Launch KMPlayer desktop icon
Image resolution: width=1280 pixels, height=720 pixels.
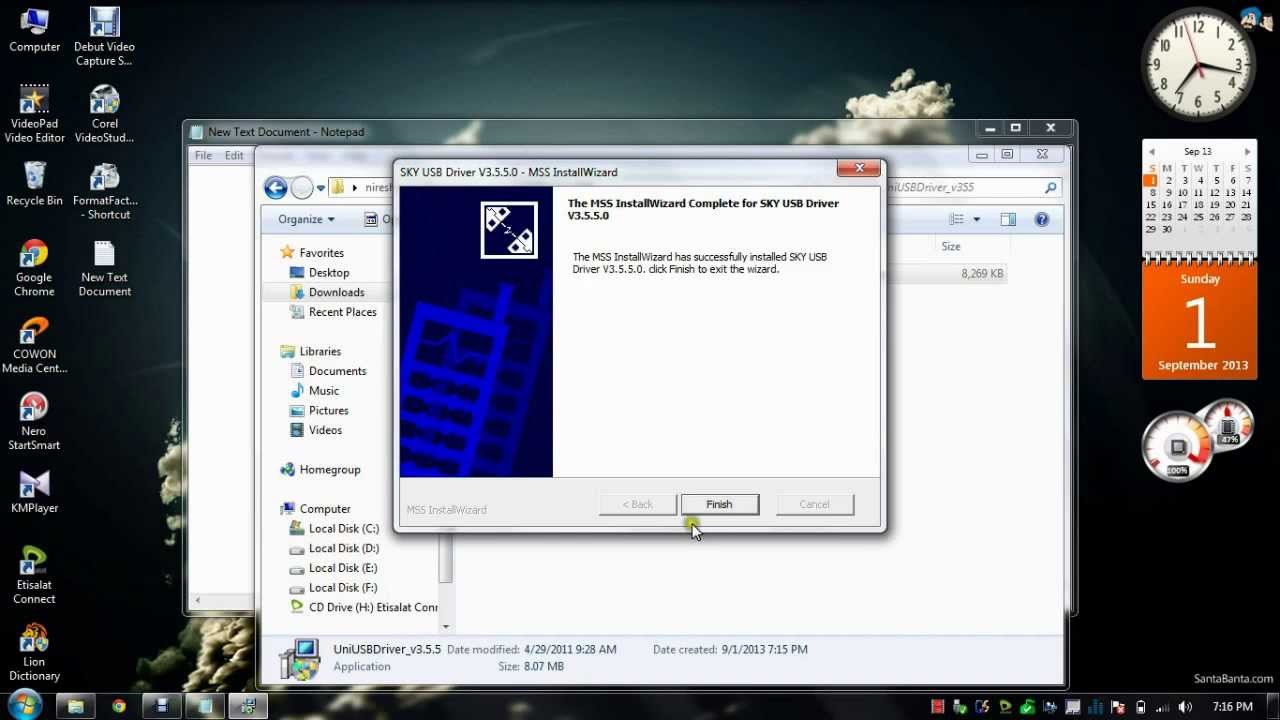click(34, 491)
